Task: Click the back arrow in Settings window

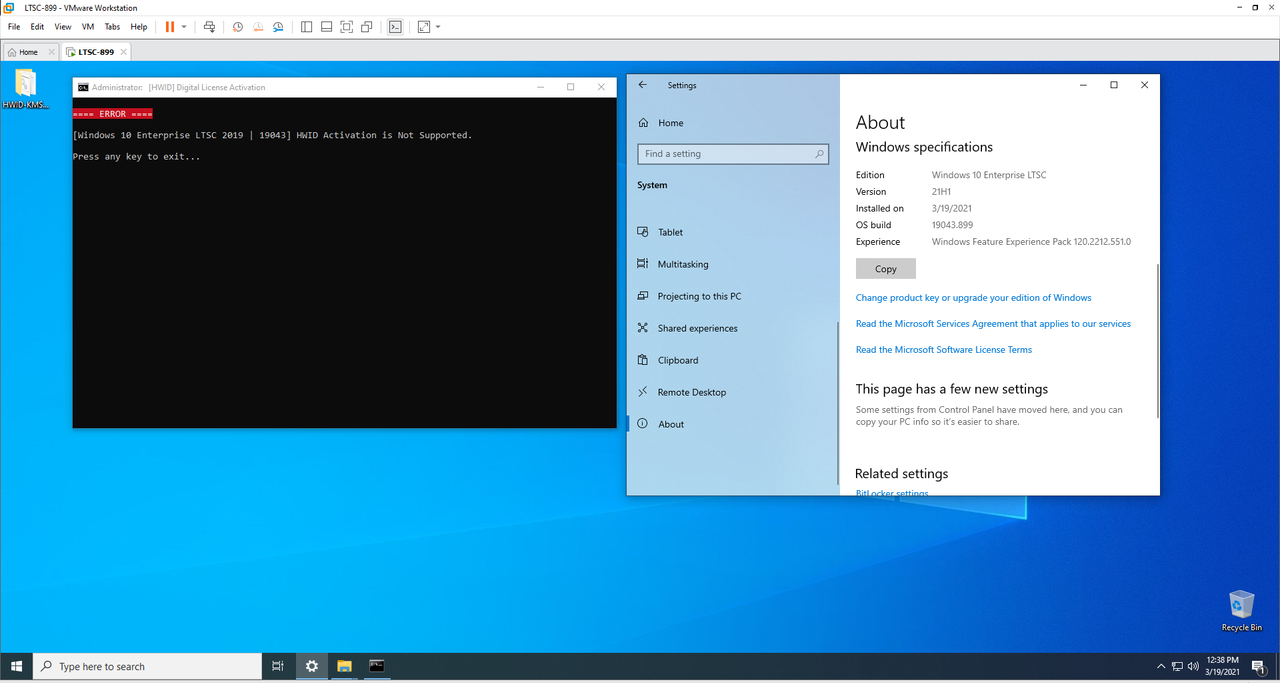Action: click(643, 85)
